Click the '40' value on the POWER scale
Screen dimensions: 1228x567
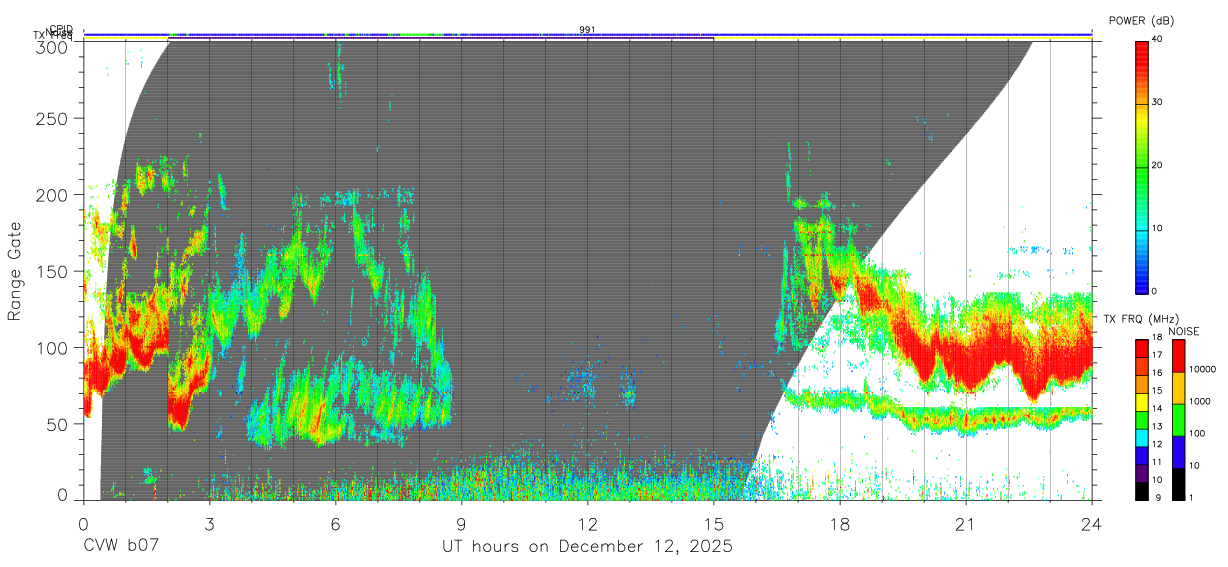point(1158,40)
